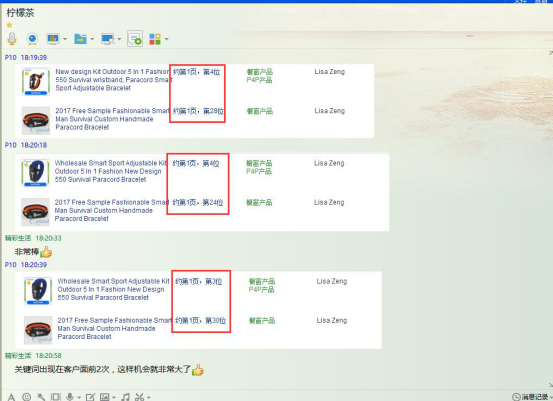Click the send file folder icon
Viewport: 553px width, 401px height.
[80, 39]
